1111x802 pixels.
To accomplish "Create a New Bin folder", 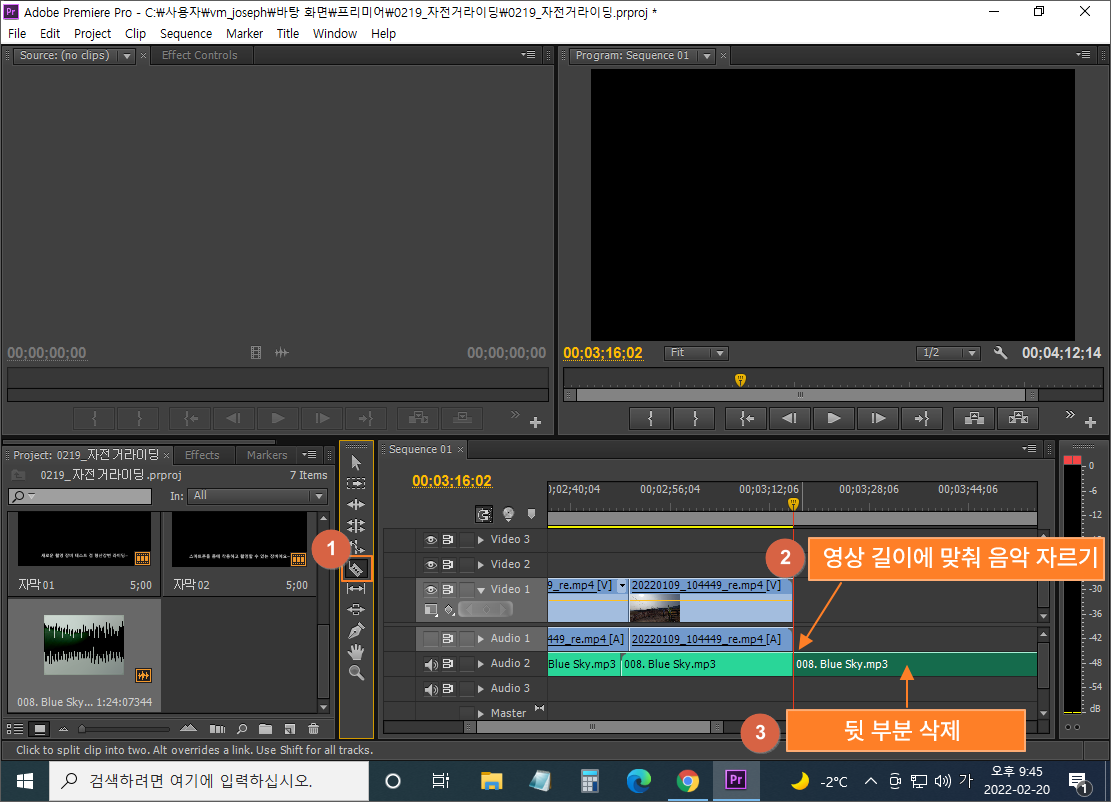I will (265, 728).
